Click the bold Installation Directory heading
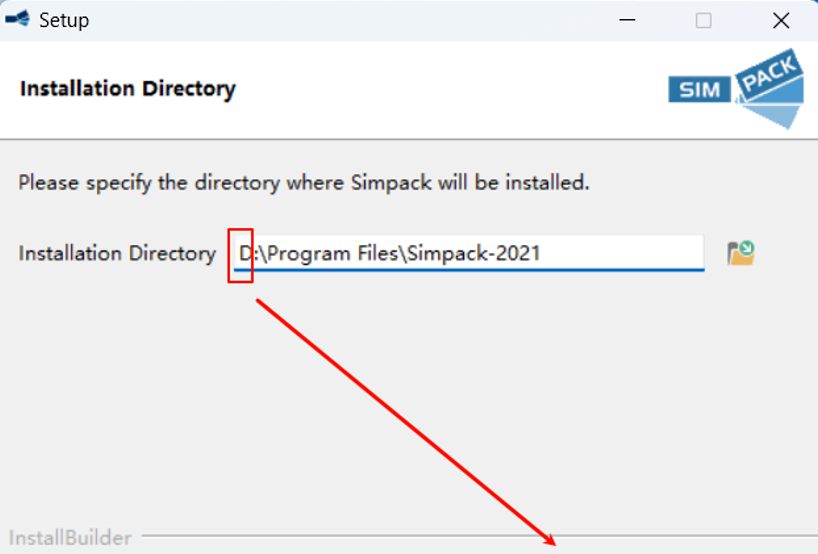Viewport: 818px width, 554px height. point(127,88)
